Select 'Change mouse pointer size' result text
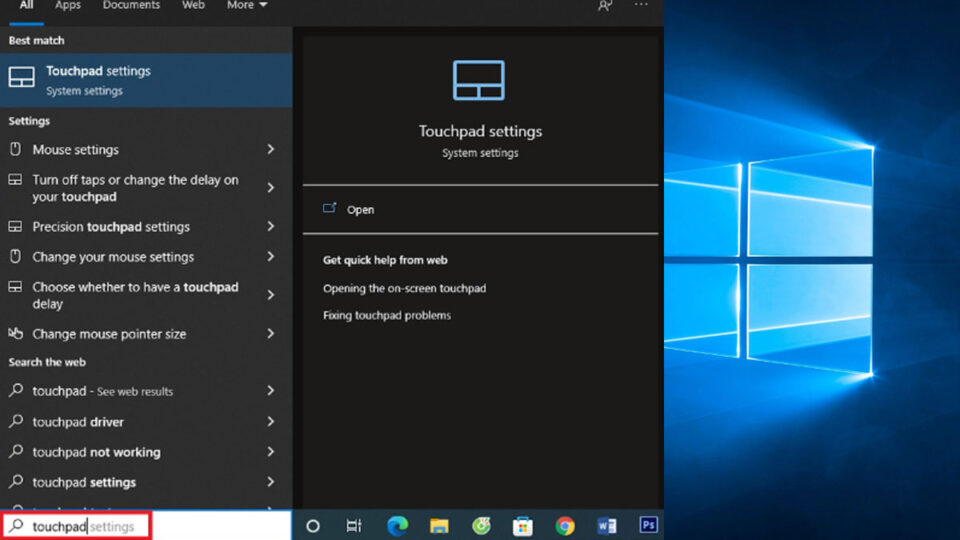The width and height of the screenshot is (960, 540). (x=109, y=334)
